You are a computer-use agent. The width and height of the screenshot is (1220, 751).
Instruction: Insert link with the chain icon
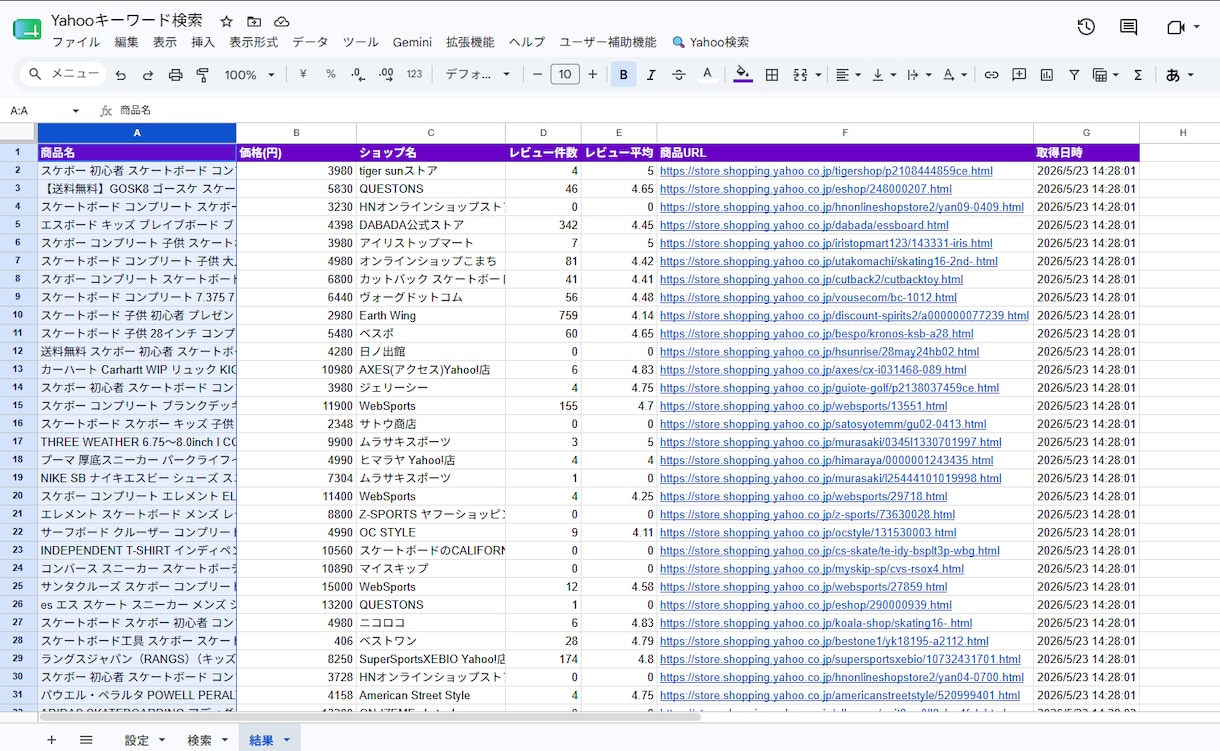pyautogui.click(x=991, y=75)
